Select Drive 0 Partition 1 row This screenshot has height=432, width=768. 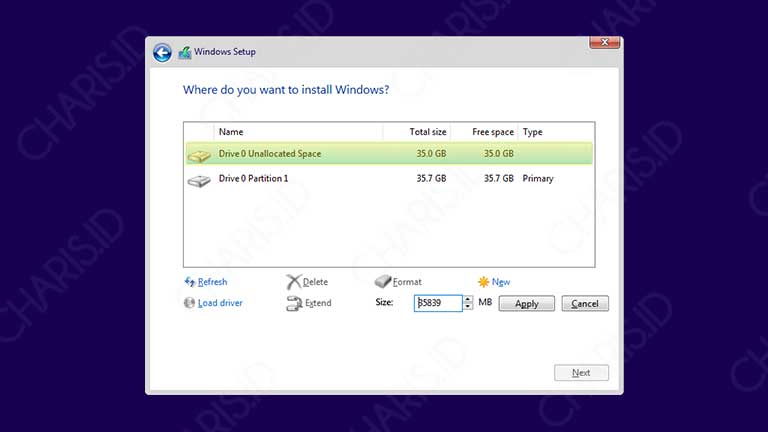(x=389, y=178)
